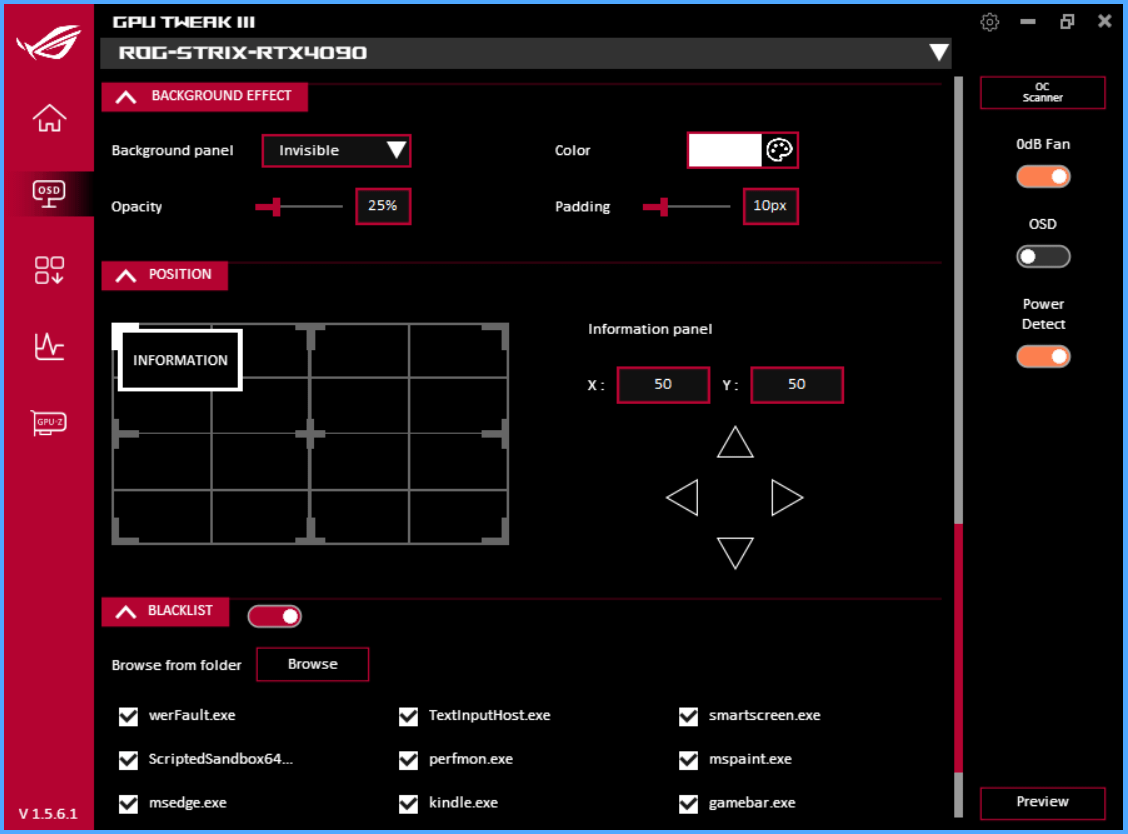1128x834 pixels.
Task: Click the Padding slider handle
Action: 663,207
